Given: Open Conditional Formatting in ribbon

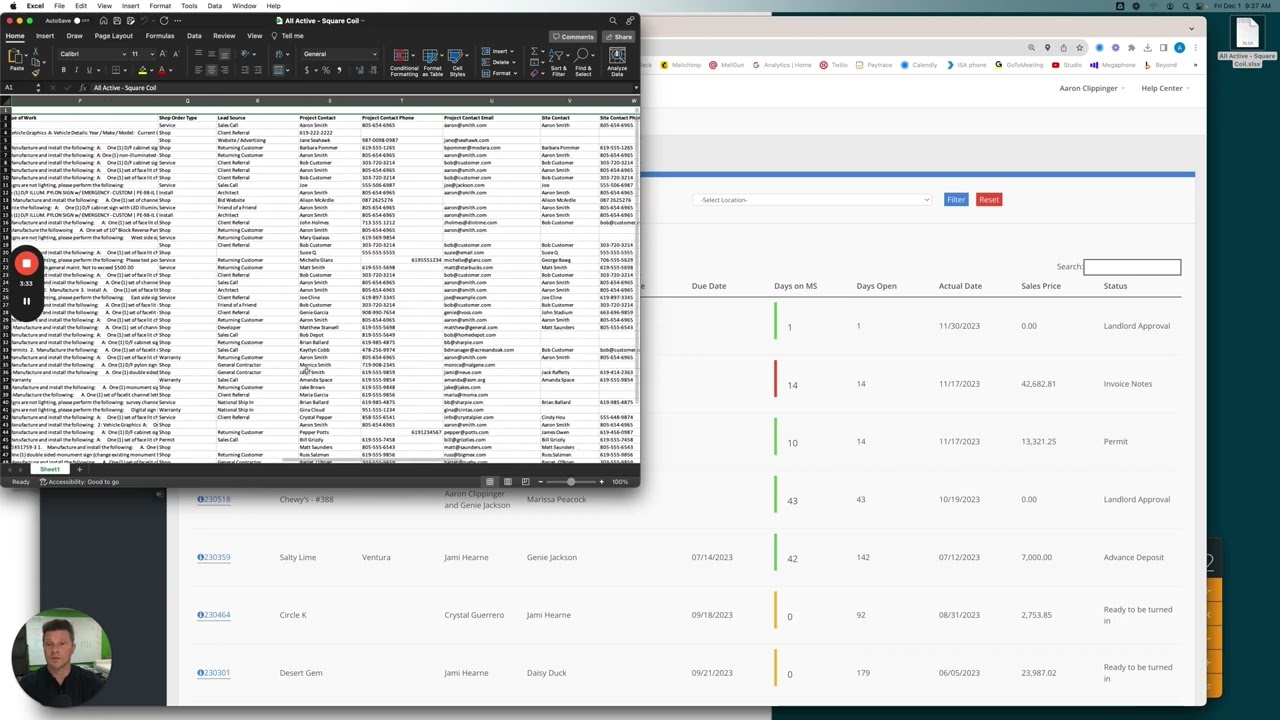Looking at the screenshot, I should tap(404, 62).
